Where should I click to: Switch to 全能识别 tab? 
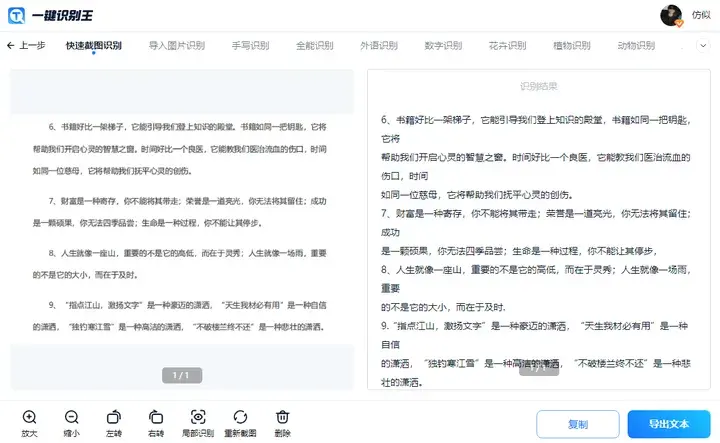click(x=315, y=45)
